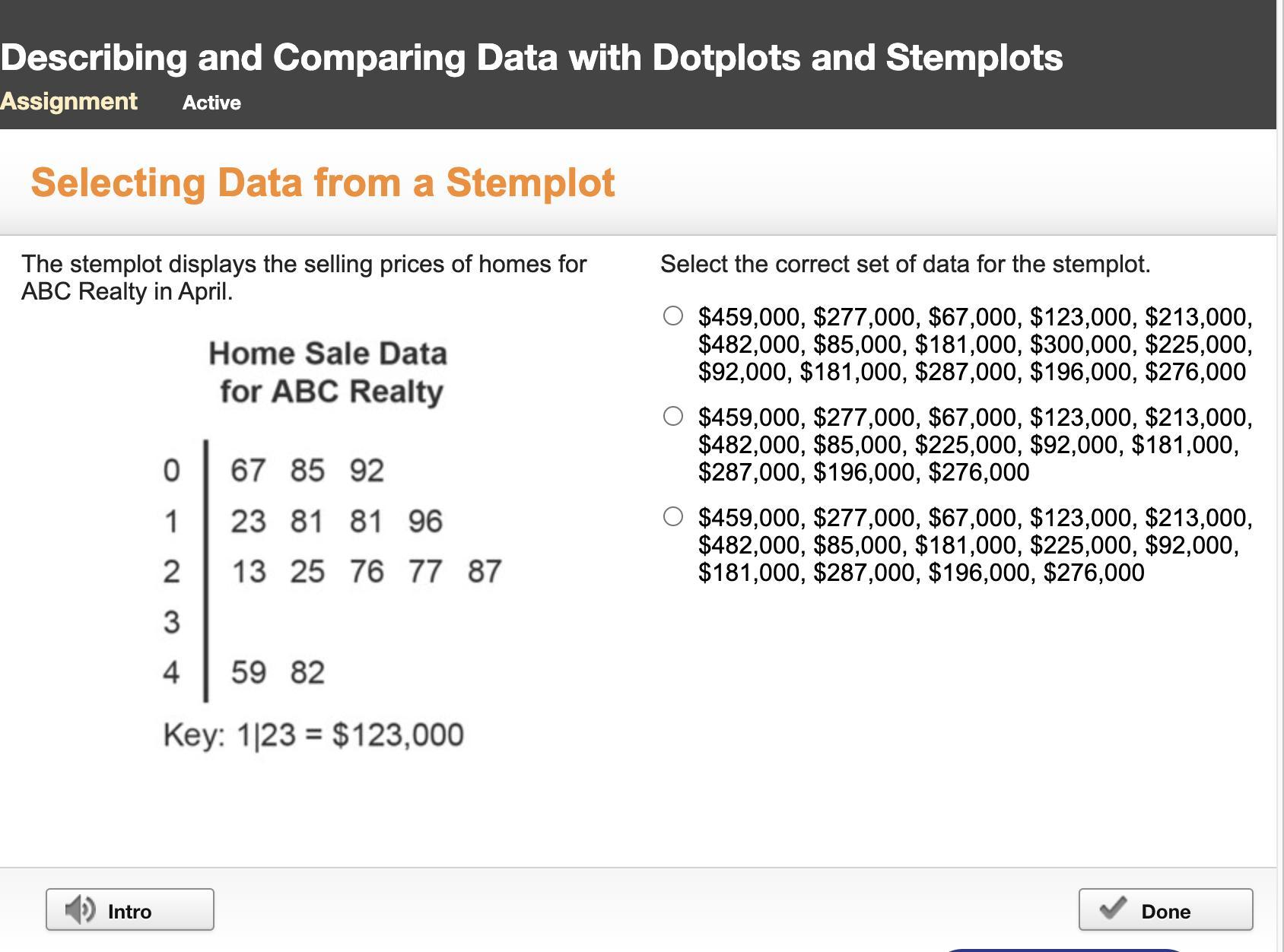This screenshot has height=952, width=1284.
Task: Click the stemplot key showing $123,000
Action: pyautogui.click(x=313, y=735)
